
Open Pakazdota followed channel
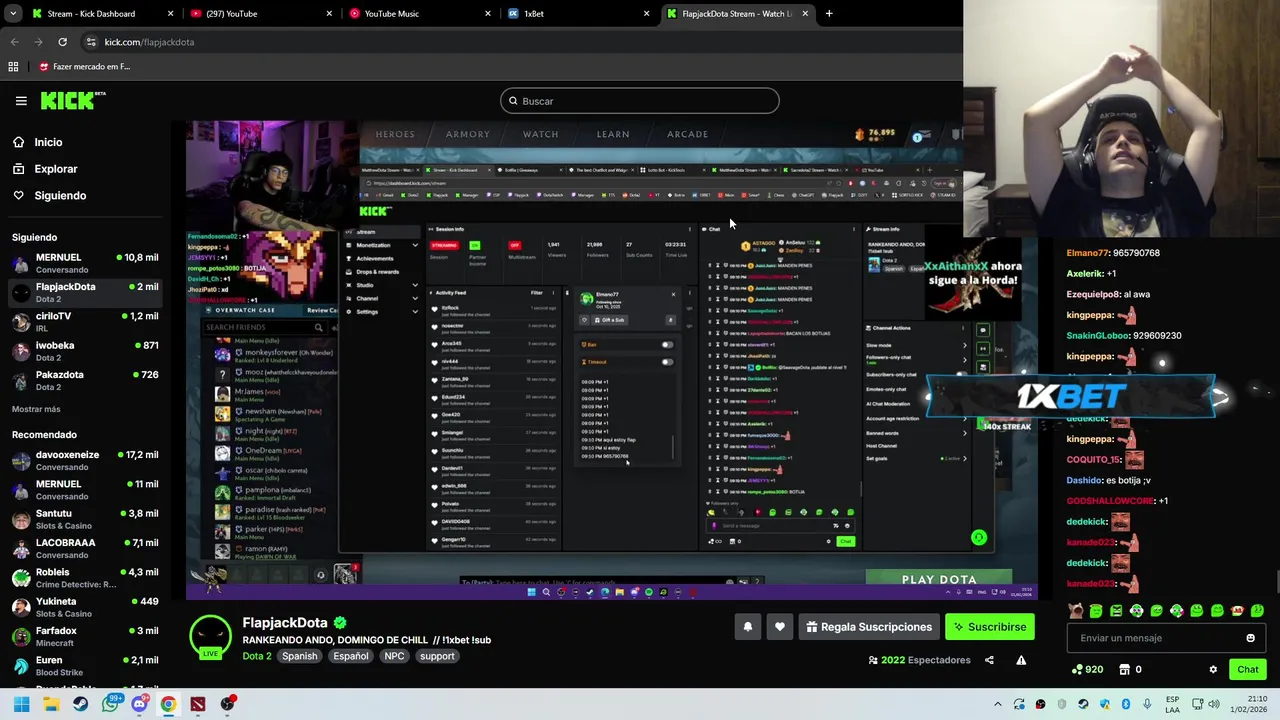(85, 380)
